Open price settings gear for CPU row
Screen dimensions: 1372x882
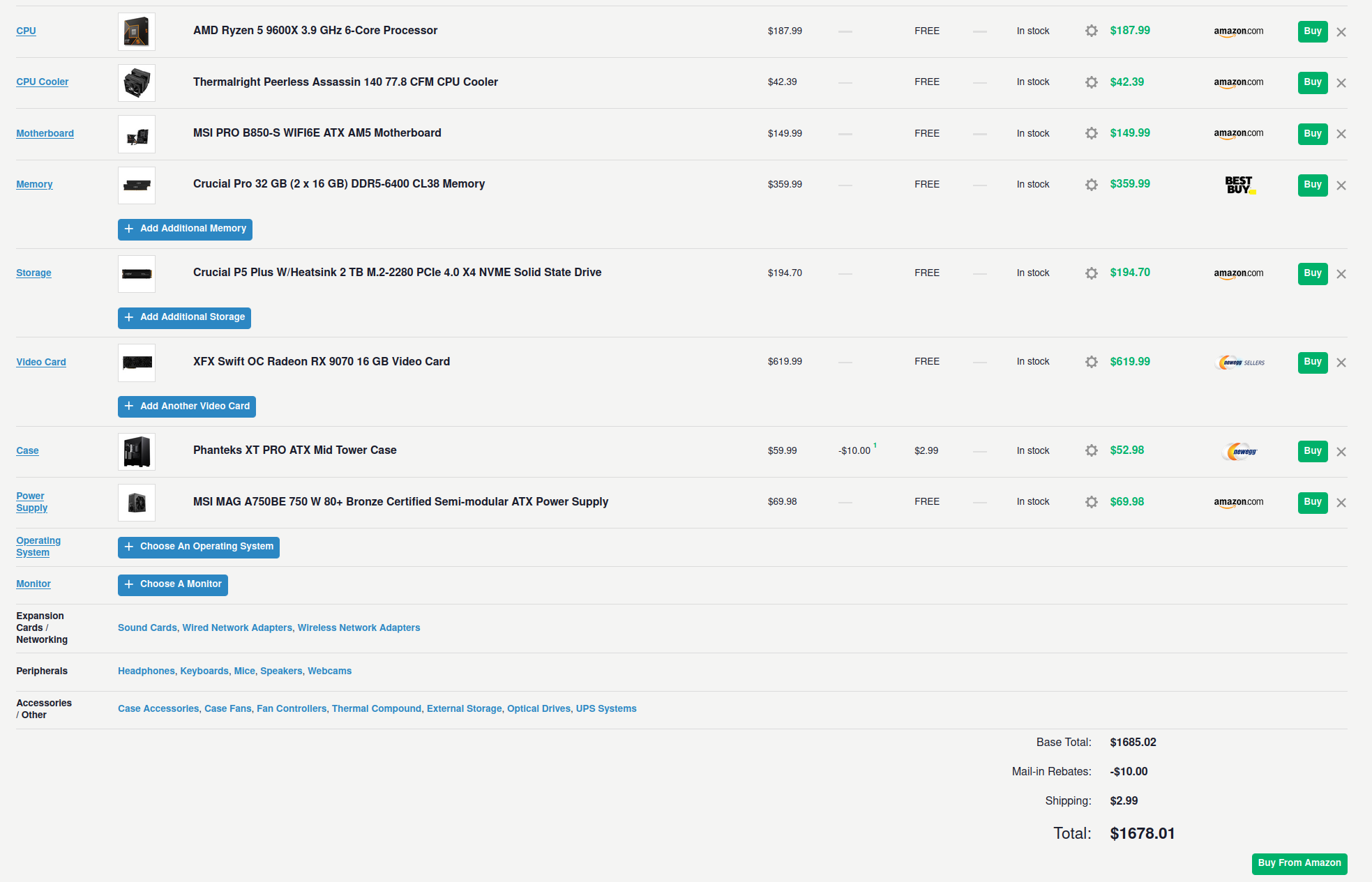pyautogui.click(x=1091, y=31)
